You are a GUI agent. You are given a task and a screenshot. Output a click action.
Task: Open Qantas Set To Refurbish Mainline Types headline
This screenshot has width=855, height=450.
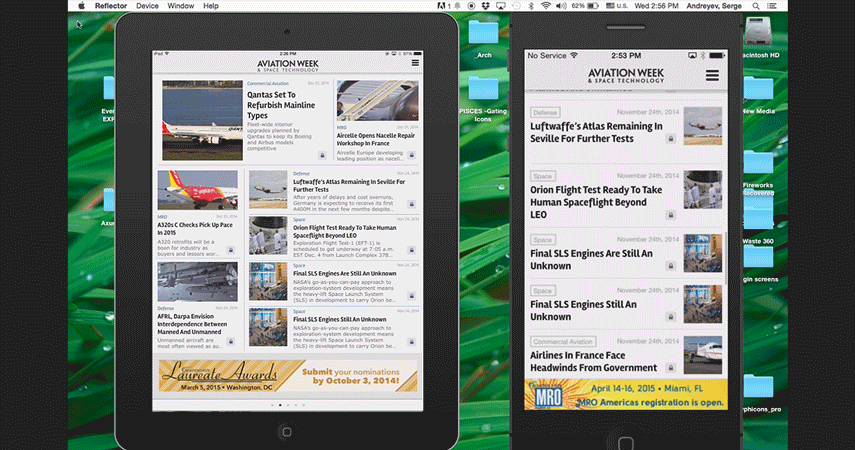tap(281, 105)
